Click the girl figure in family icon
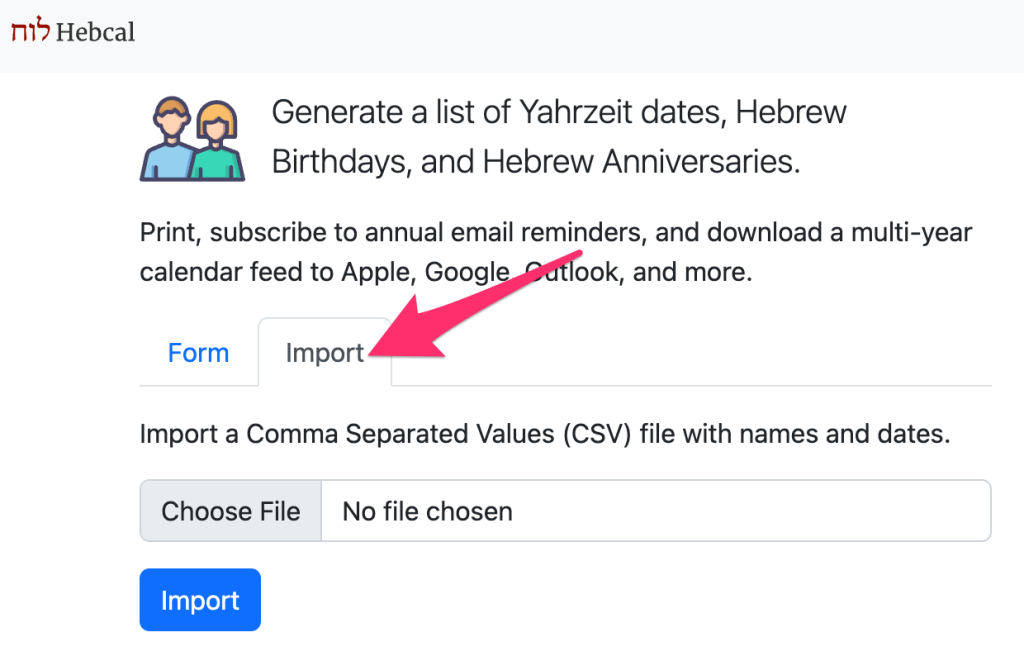This screenshot has width=1024, height=656. coord(217,143)
